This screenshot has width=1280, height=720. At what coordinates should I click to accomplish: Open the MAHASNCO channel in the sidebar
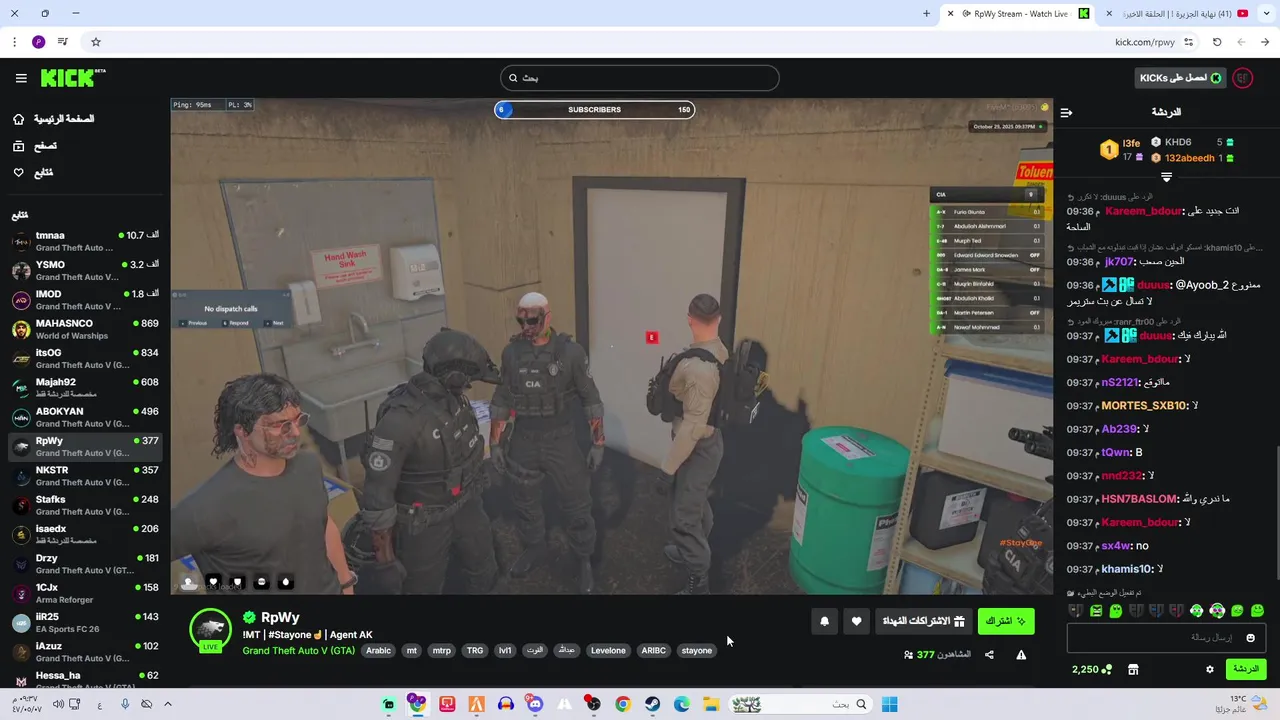click(85, 329)
